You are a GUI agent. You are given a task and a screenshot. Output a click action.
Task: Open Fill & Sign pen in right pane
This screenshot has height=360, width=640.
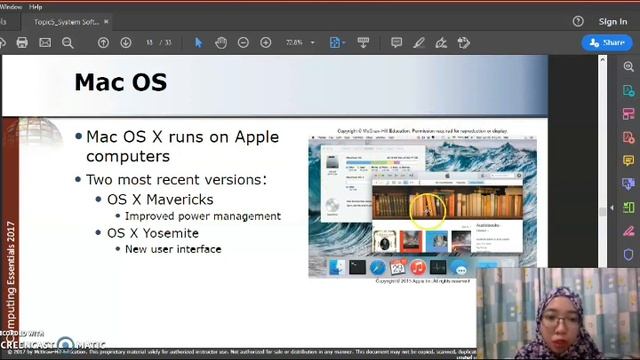pos(629,231)
